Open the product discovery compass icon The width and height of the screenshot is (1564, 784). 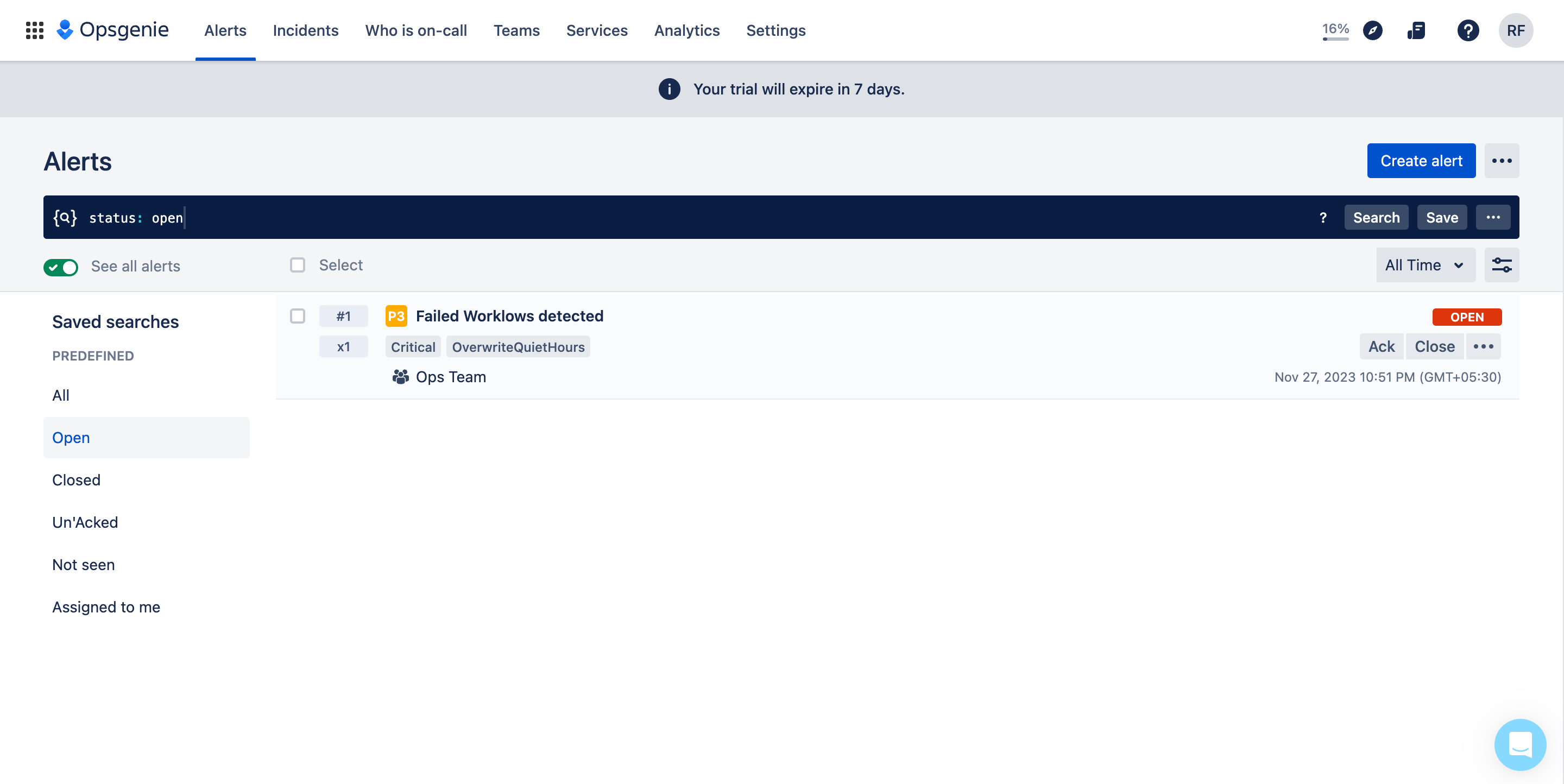tap(1373, 30)
